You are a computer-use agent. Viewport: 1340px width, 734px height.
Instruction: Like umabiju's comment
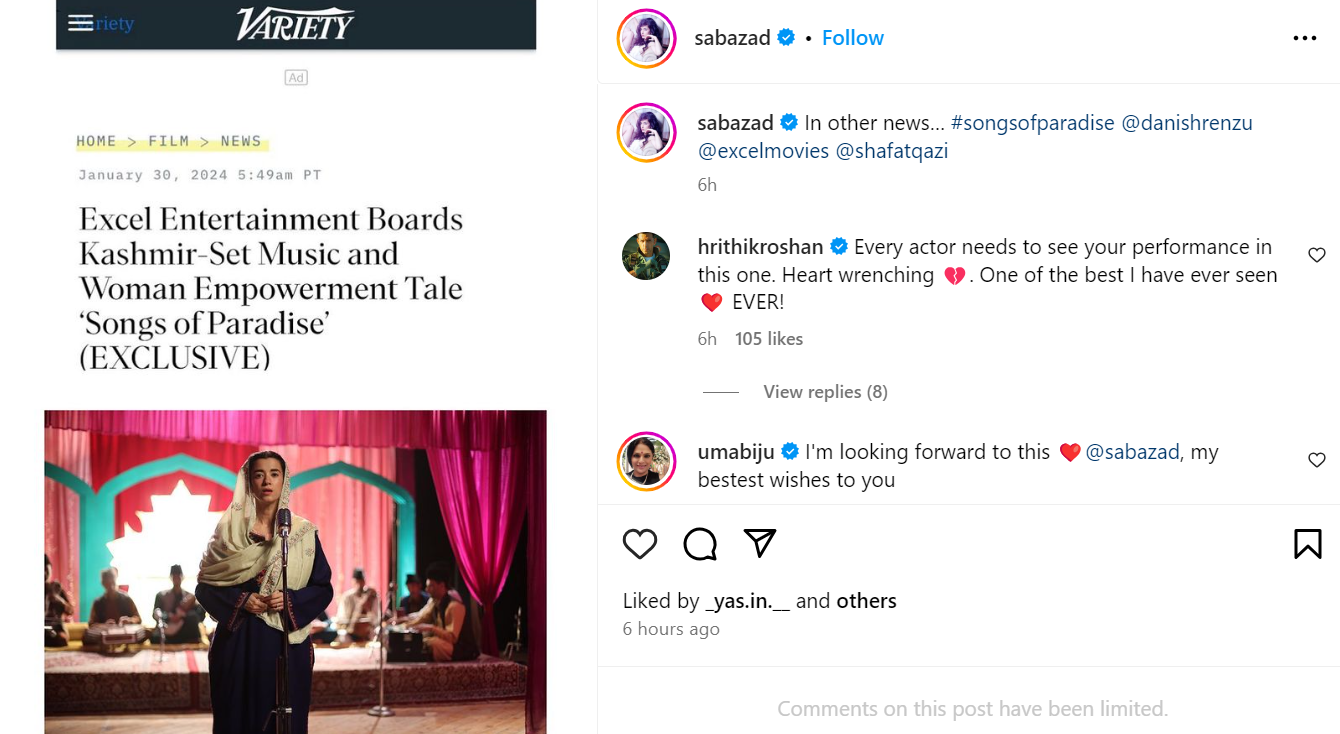[1316, 460]
